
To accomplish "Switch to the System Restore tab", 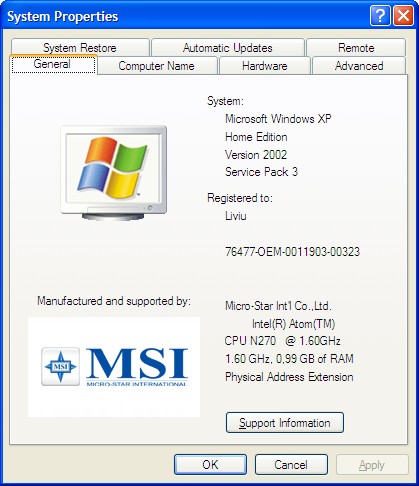I will pyautogui.click(x=80, y=47).
